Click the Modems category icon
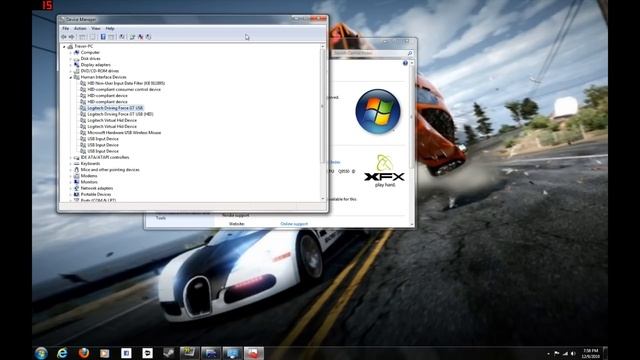640x360 pixels. coord(76,176)
